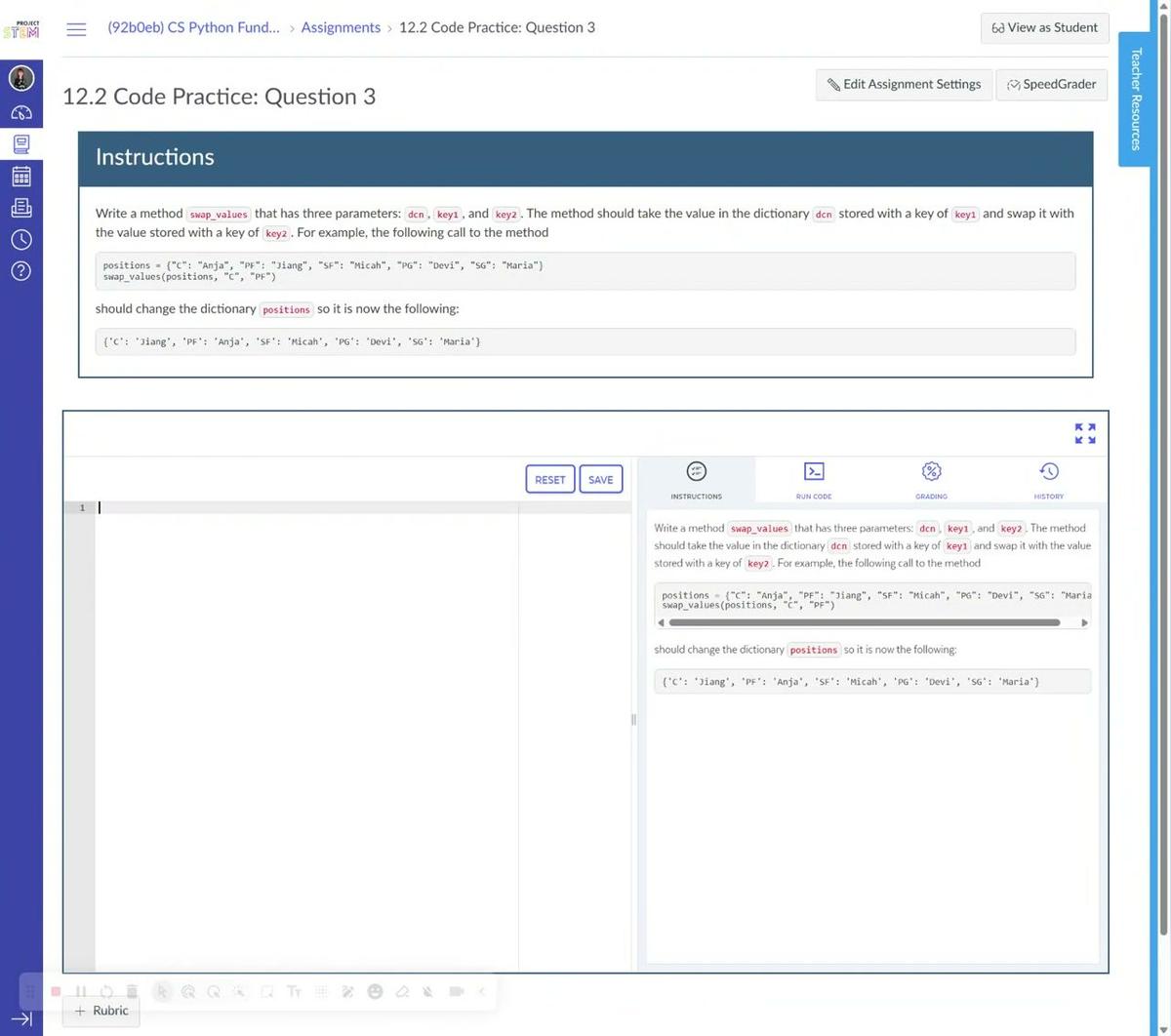Toggle fullscreen for the code editor
Screen dimensions: 1171x1036
click(1085, 433)
